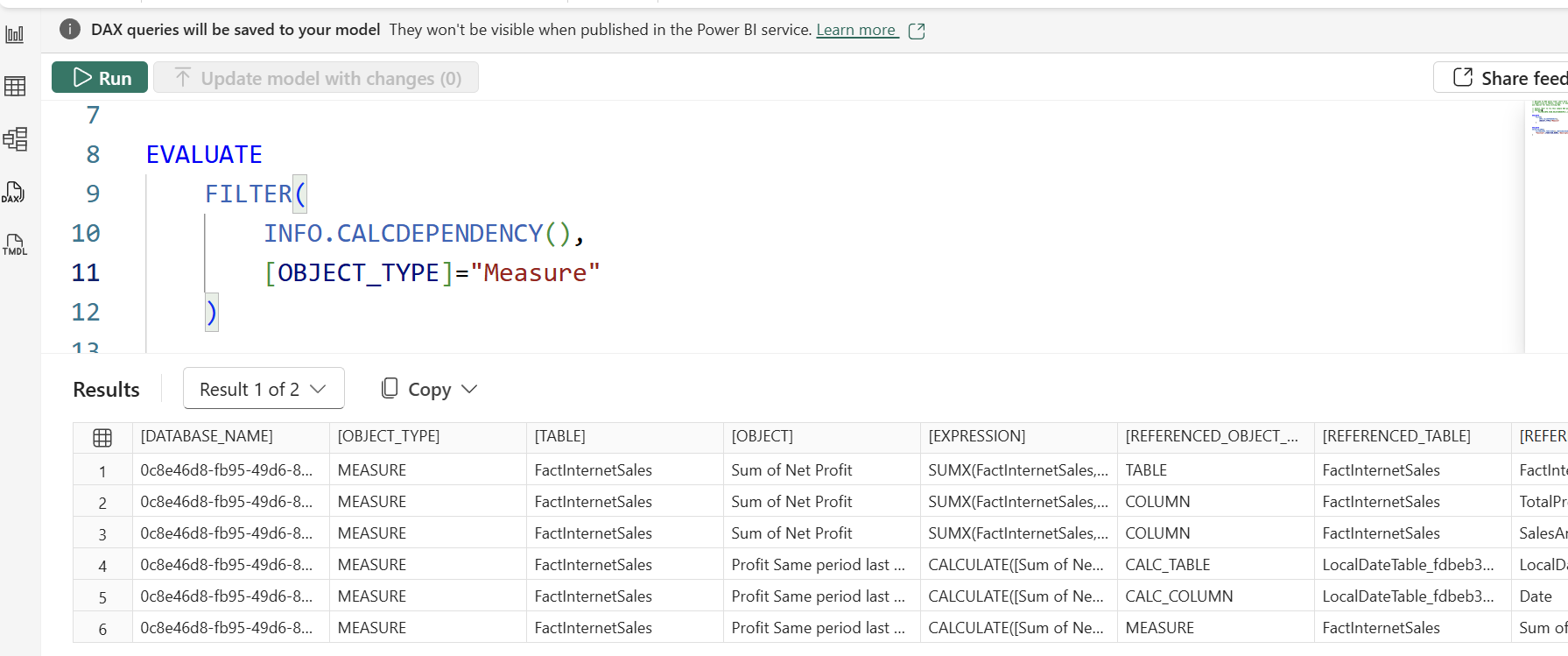1568x656 pixels.
Task: Place cursor in EVALUATE line of editor
Action: [204, 155]
